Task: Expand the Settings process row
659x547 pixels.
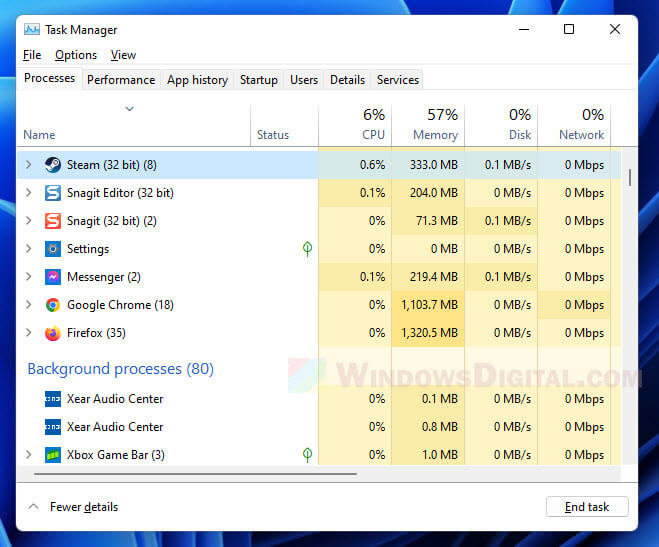Action: click(x=29, y=248)
